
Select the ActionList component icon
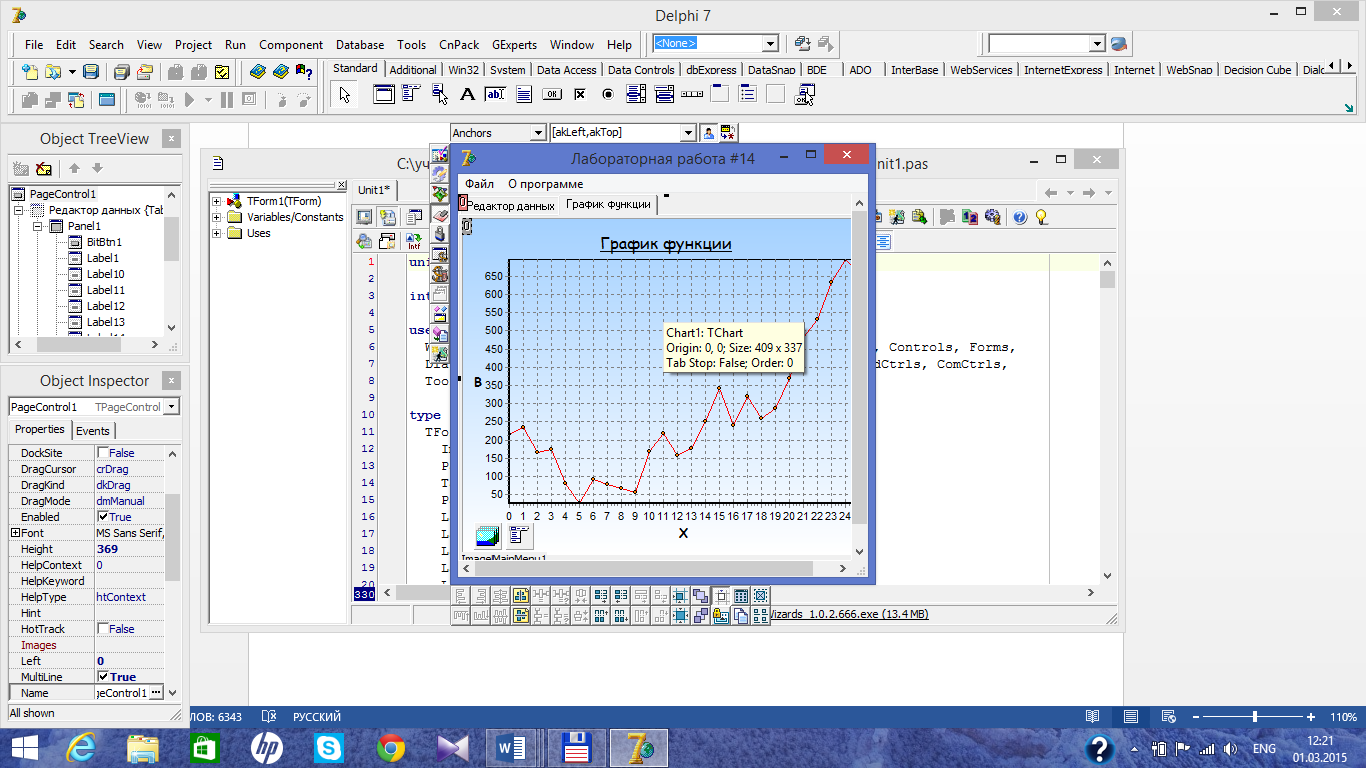pyautogui.click(x=804, y=95)
